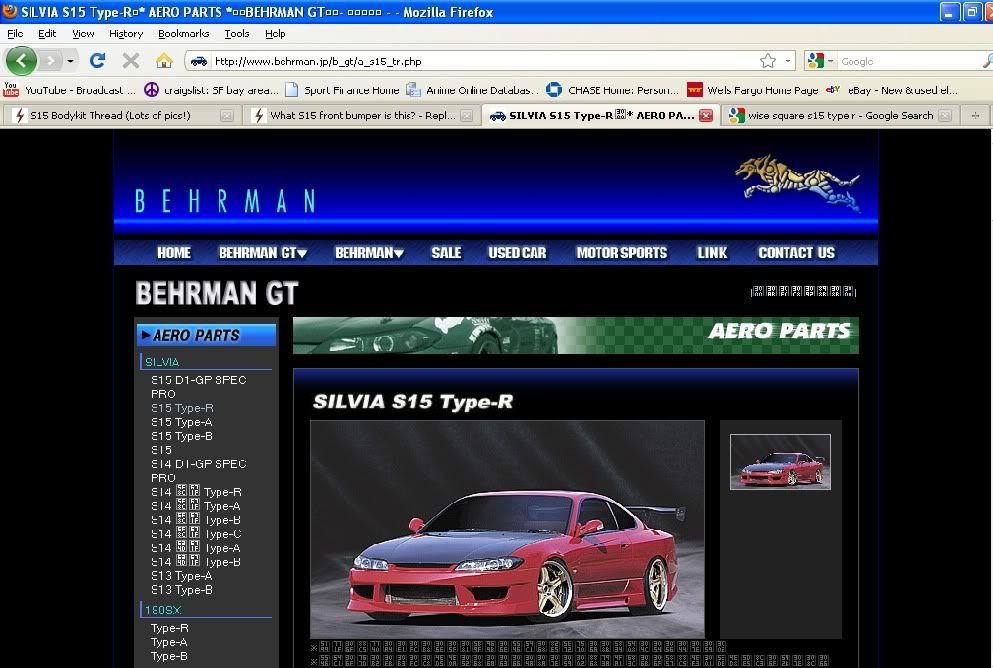
Task: Select S15 Type-A in sidebar
Action: pos(182,422)
